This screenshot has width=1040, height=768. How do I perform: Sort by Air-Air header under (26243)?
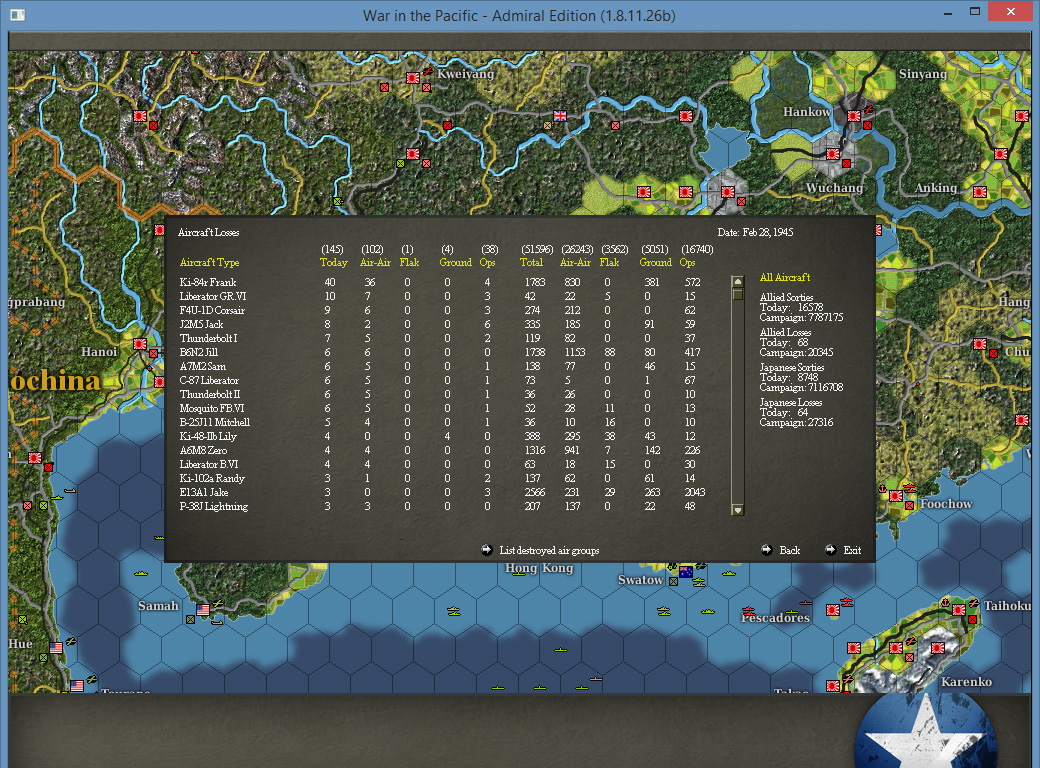point(575,263)
